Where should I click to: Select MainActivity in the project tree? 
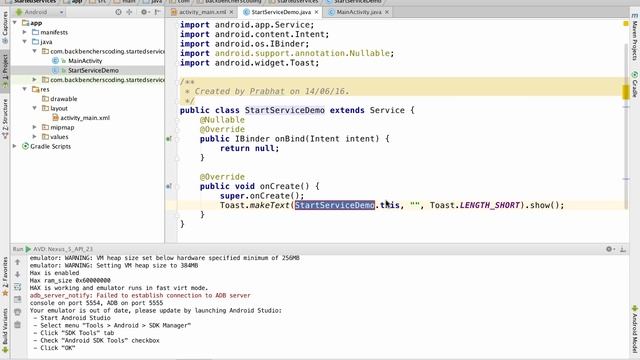(85, 61)
